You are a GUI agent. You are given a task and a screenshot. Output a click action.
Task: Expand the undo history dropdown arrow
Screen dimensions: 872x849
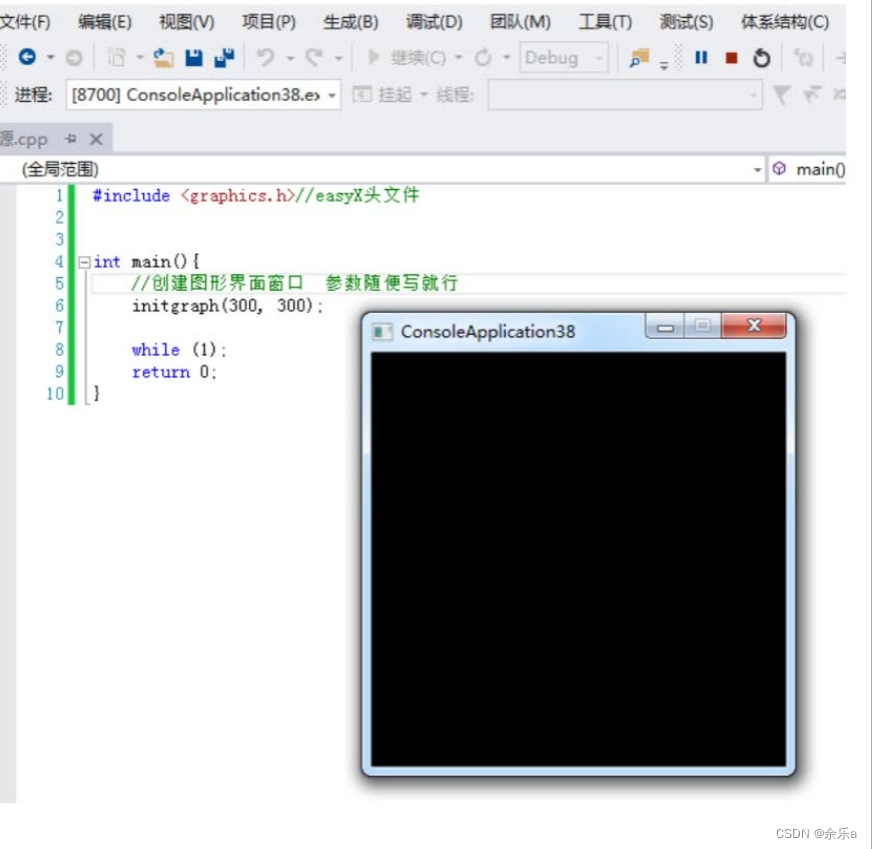pyautogui.click(x=290, y=58)
